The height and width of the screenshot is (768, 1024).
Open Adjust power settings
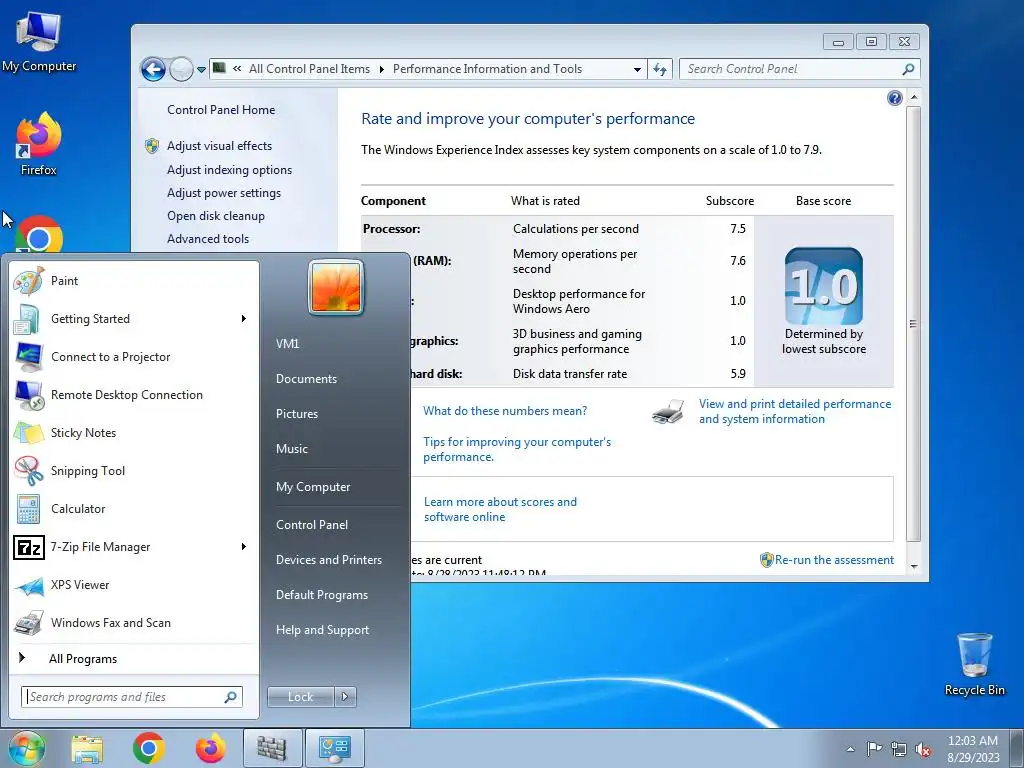click(223, 193)
